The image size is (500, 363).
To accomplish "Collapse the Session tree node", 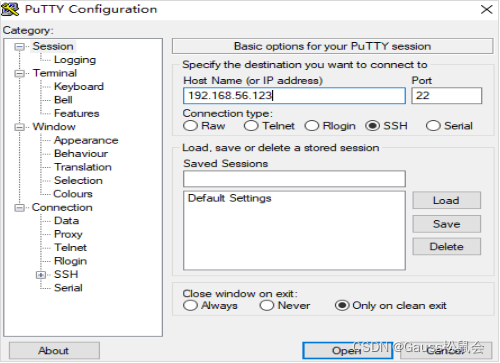I will tap(19, 47).
